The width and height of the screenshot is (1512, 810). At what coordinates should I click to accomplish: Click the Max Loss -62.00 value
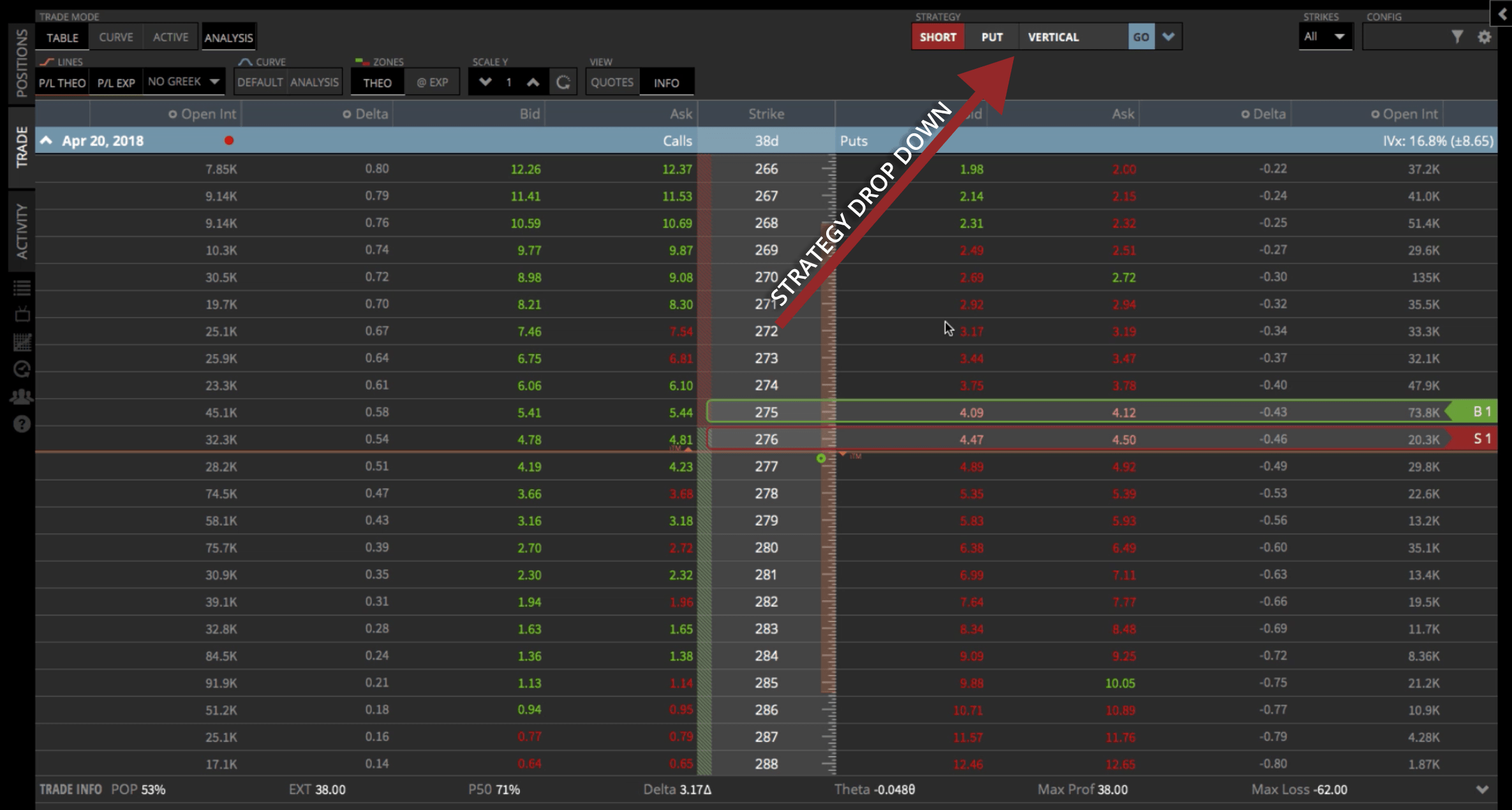(1330, 790)
